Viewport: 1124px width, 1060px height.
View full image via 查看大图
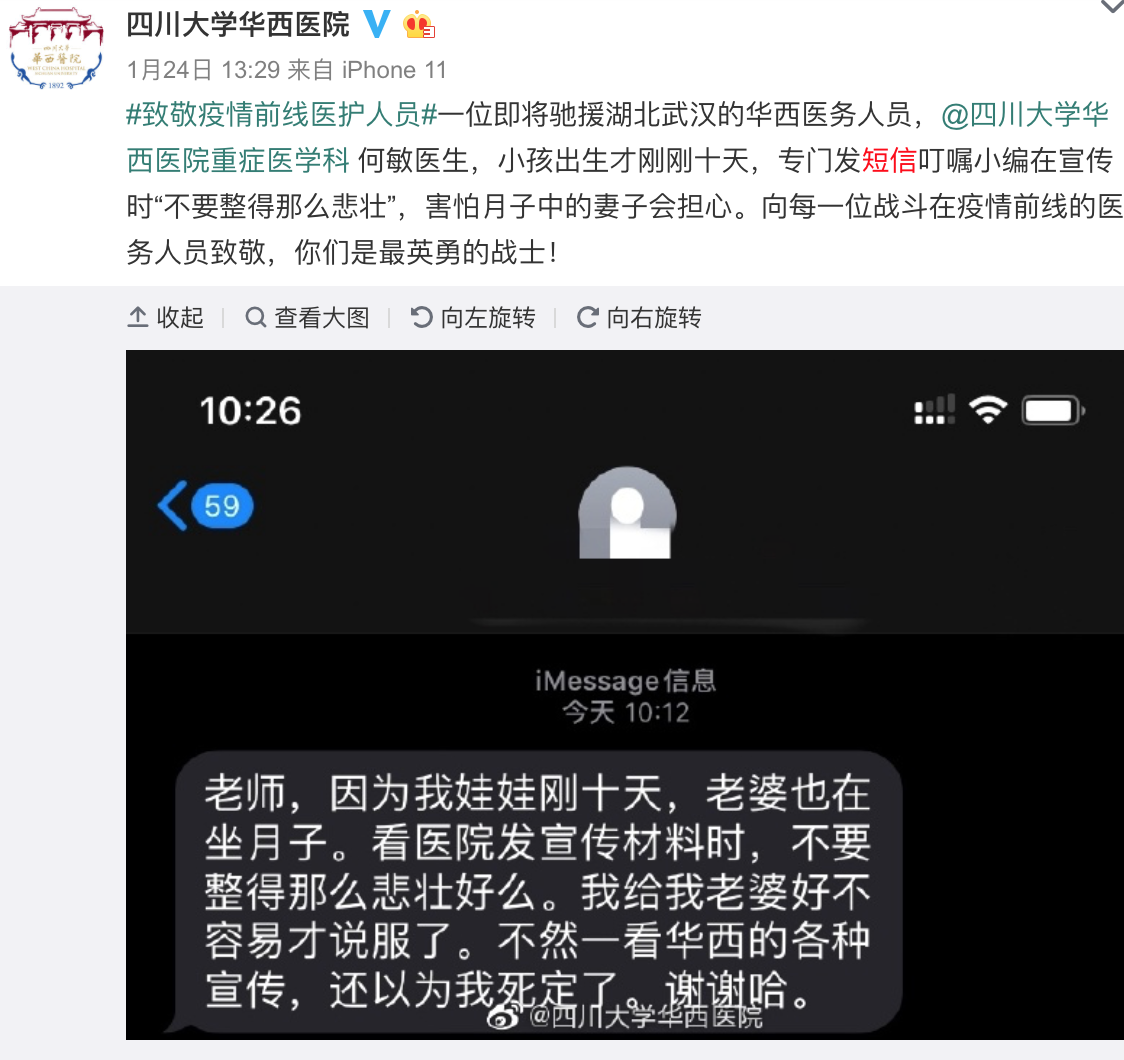coord(308,317)
